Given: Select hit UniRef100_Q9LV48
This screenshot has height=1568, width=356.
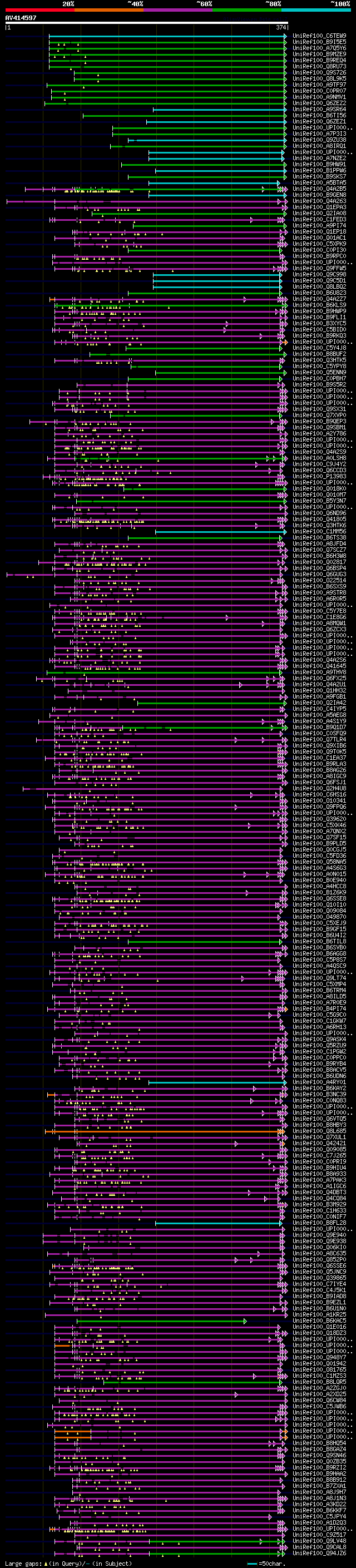Looking at the screenshot, I should click(319, 1541).
